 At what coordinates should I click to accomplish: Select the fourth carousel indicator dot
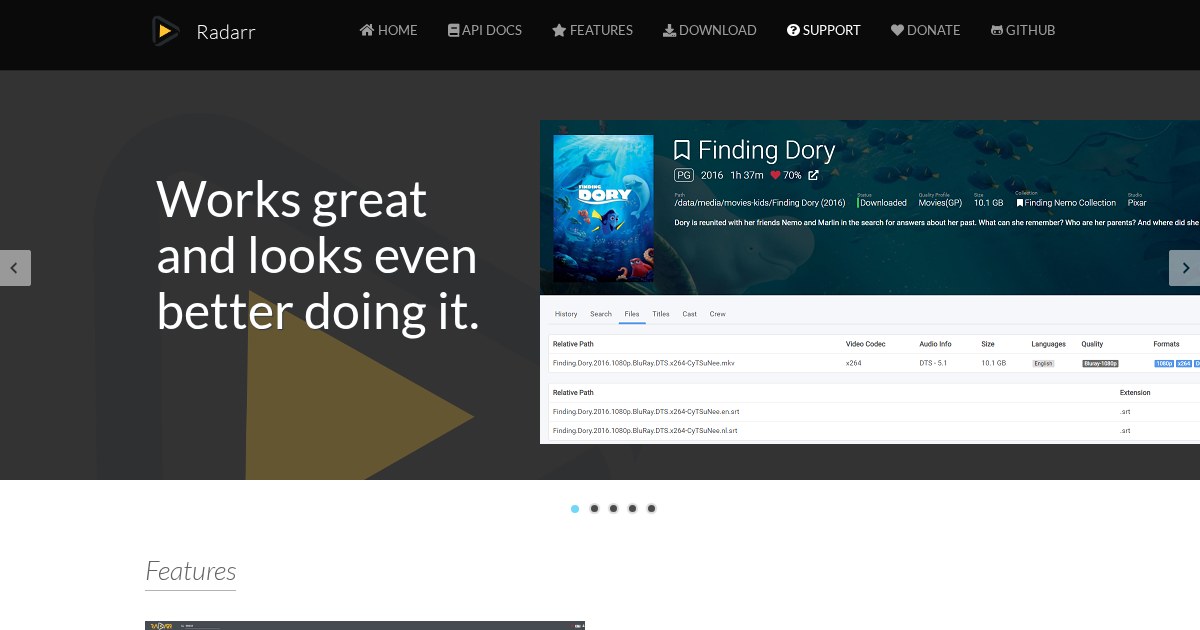pyautogui.click(x=632, y=509)
